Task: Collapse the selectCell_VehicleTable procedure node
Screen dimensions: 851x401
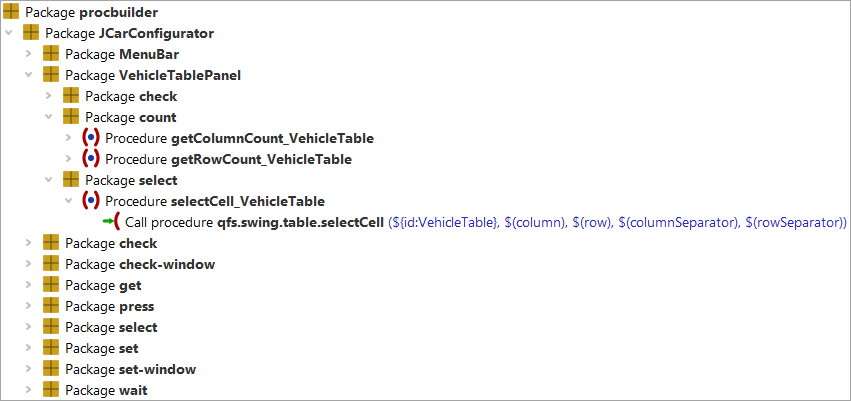Action: click(x=68, y=201)
